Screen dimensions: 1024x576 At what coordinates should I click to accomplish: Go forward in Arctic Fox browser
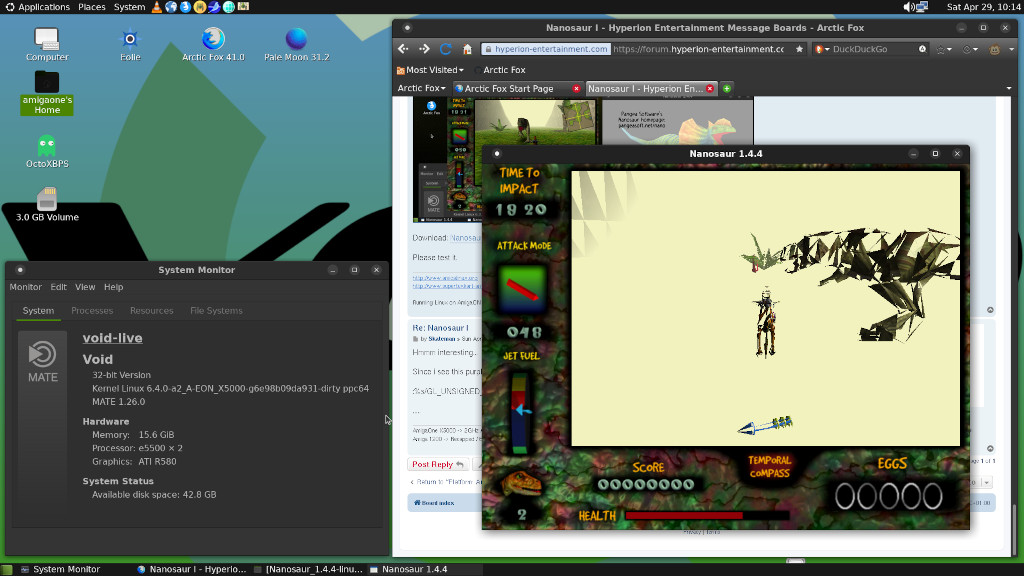(424, 49)
